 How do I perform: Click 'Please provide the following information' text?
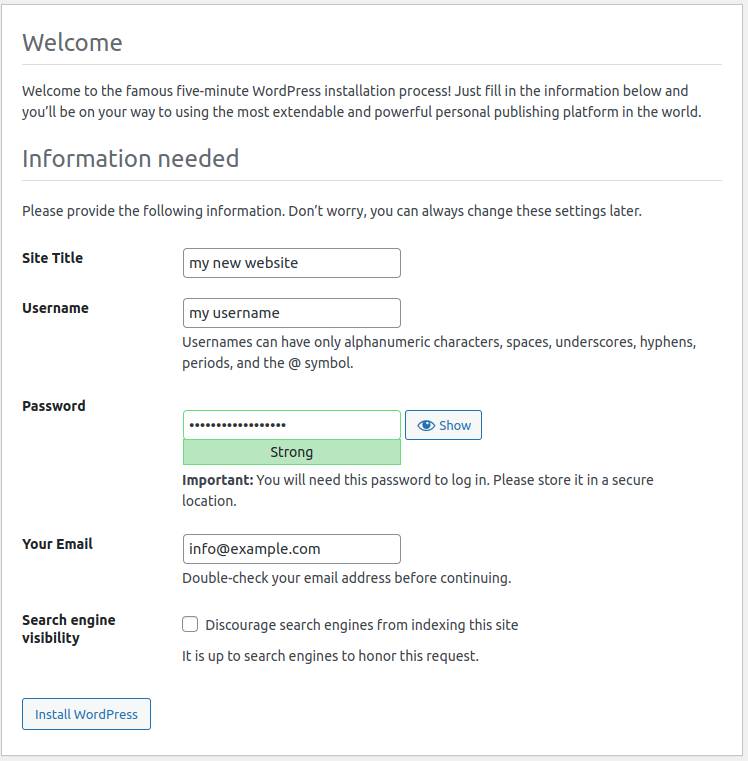332,211
